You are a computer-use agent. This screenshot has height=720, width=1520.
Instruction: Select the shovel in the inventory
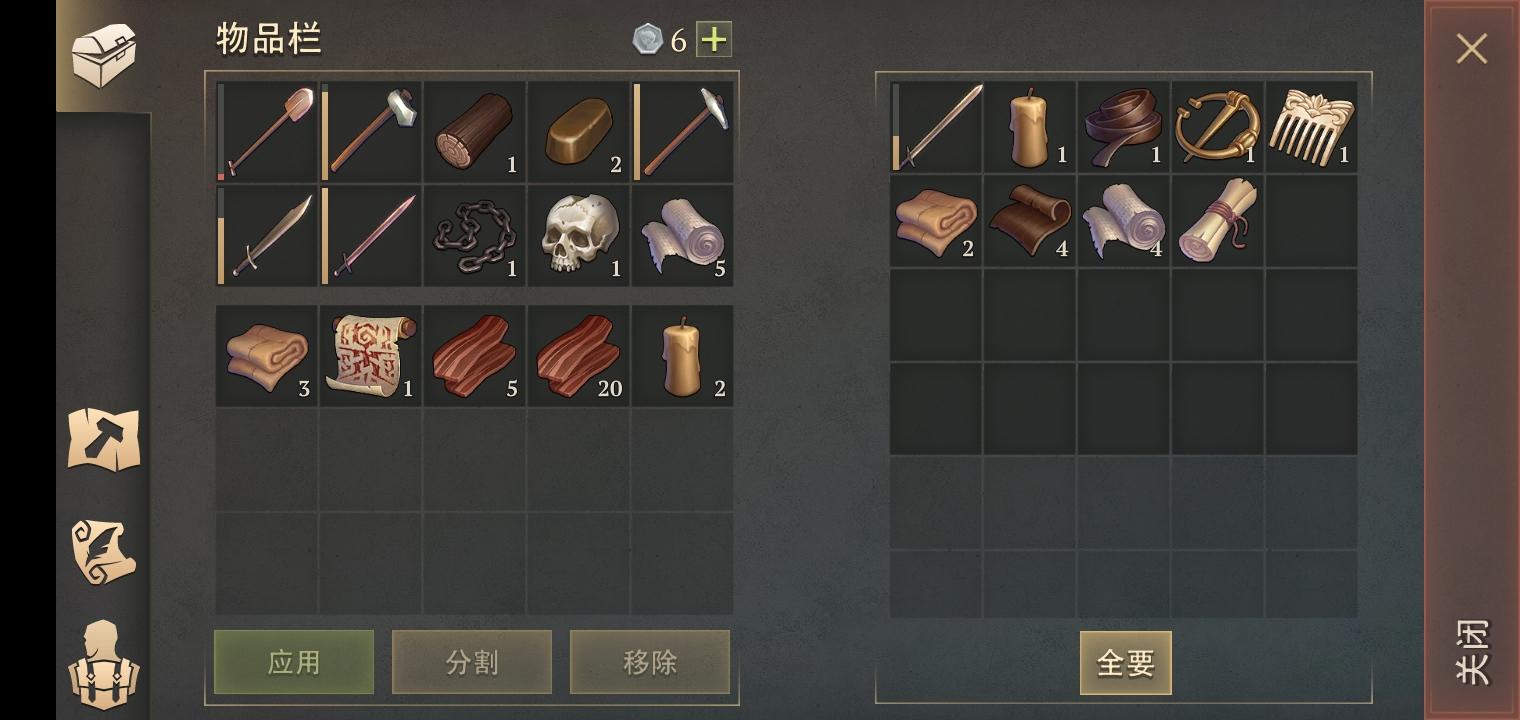267,132
